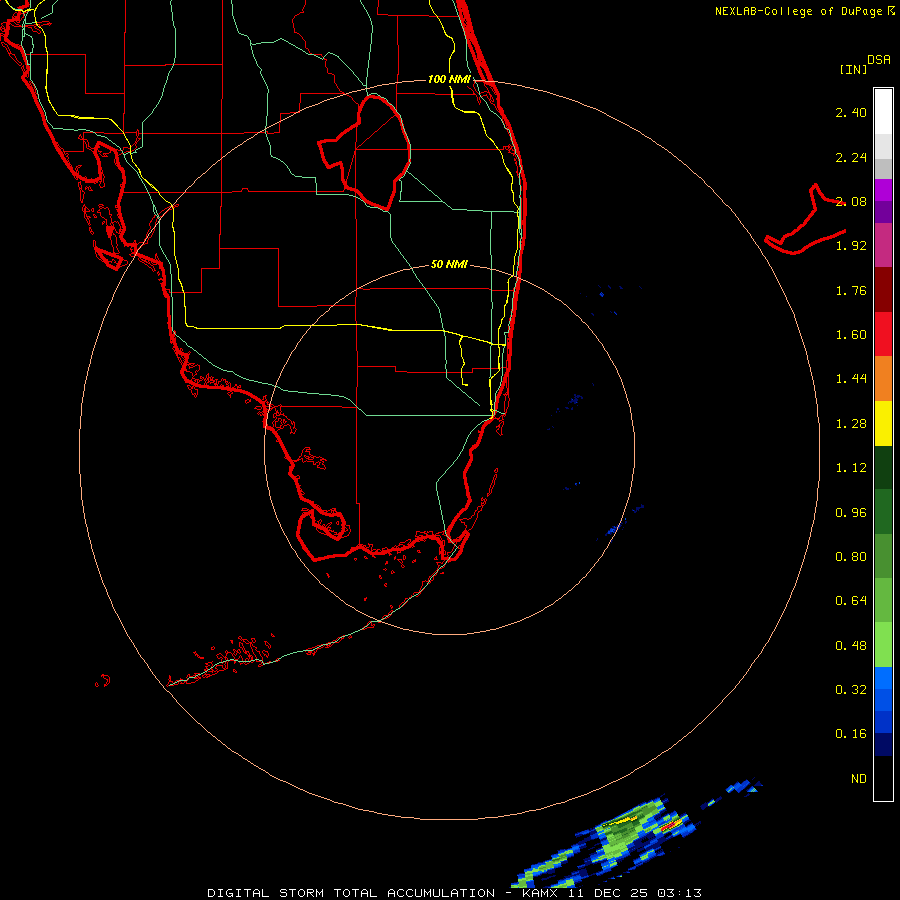Screen dimensions: 900x900
Task: Click the NEXLAB-College of DuPage label
Action: tap(801, 11)
